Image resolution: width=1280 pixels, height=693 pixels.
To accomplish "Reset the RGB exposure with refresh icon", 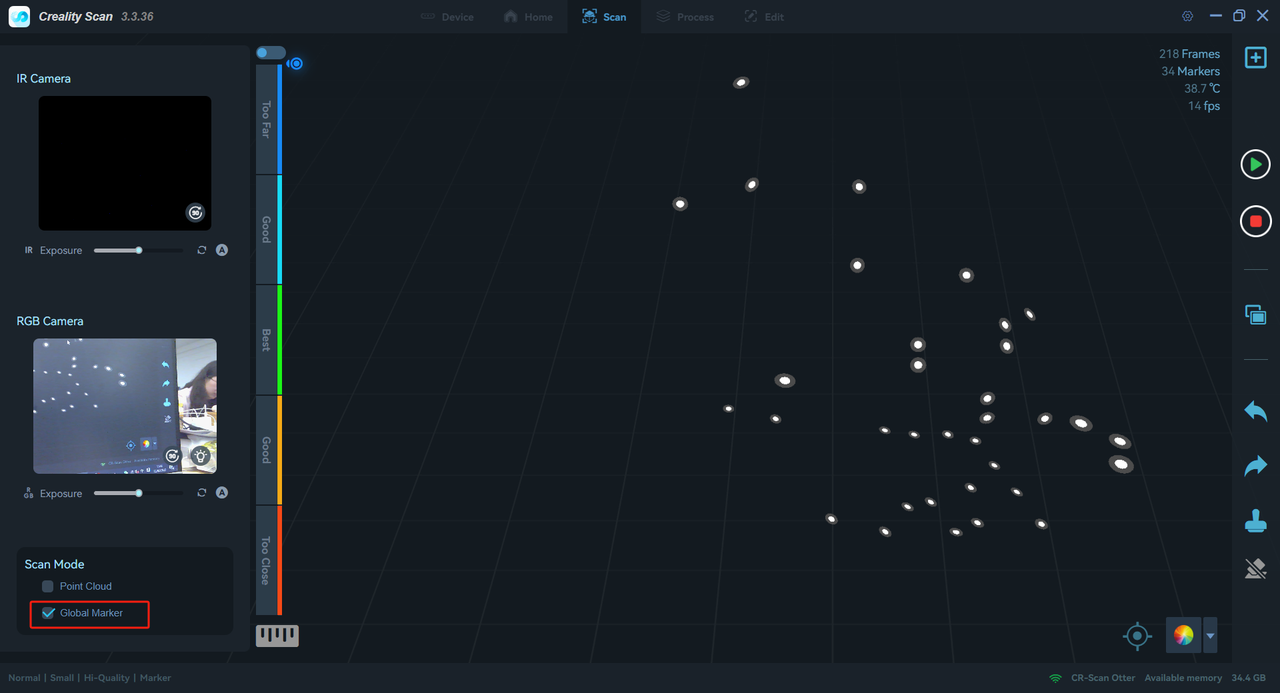I will click(x=202, y=493).
